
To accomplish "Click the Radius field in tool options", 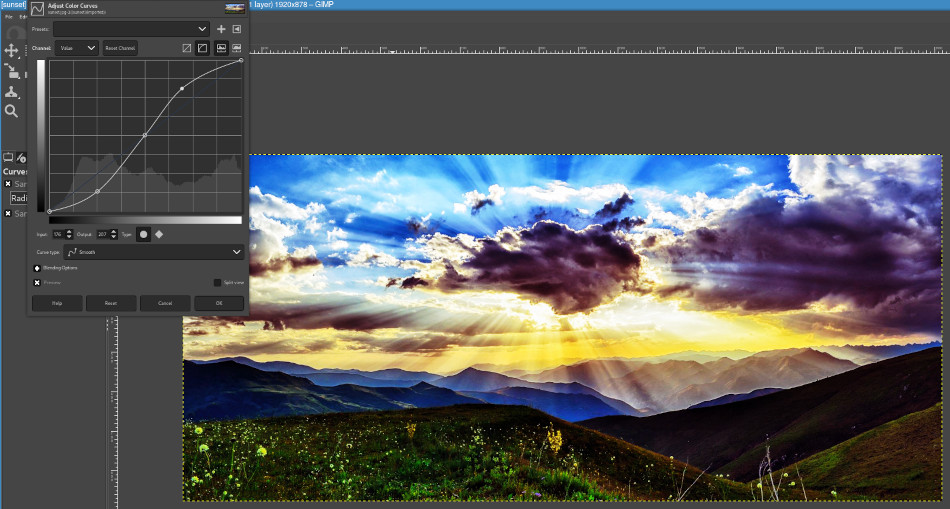I will [x=18, y=198].
